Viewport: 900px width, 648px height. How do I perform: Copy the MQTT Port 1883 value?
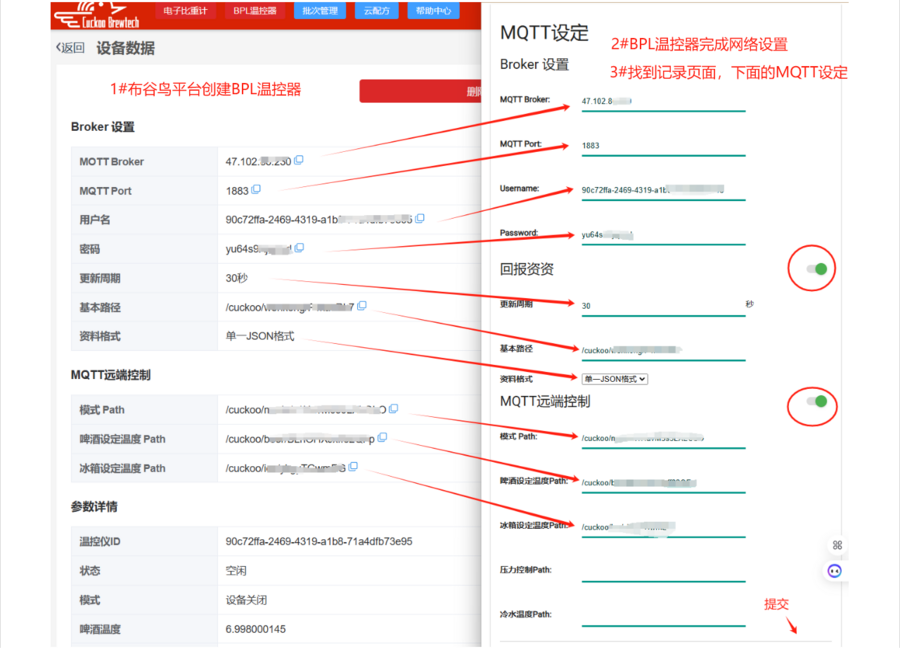(256, 190)
